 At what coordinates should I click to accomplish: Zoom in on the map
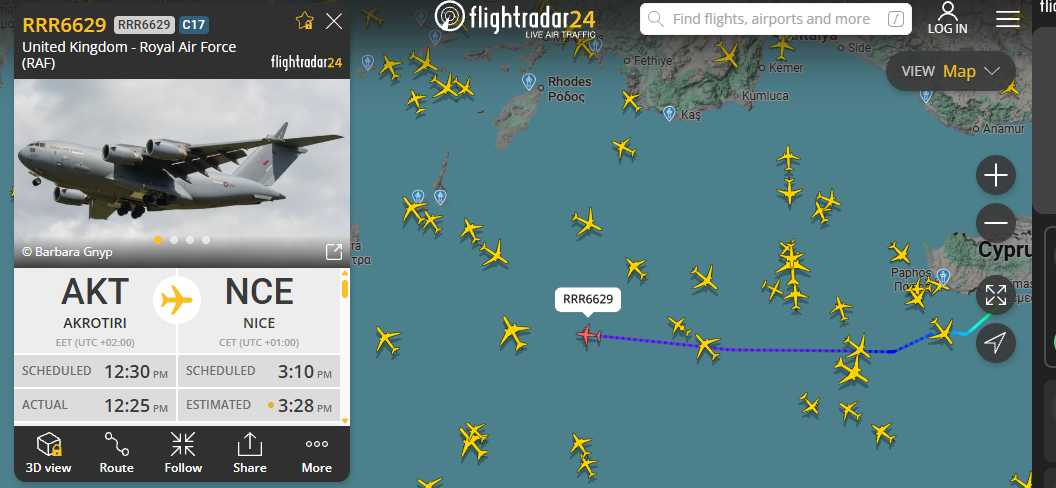click(995, 176)
